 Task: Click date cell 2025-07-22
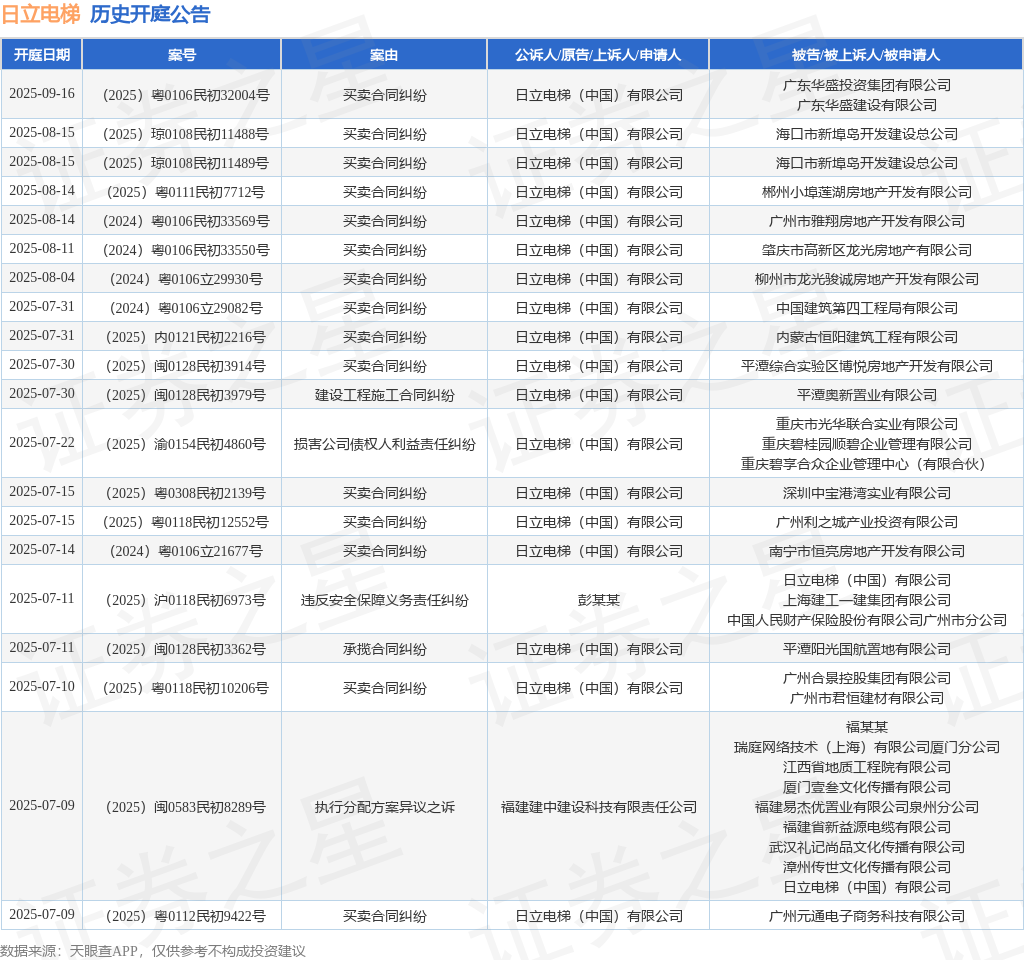tap(42, 442)
